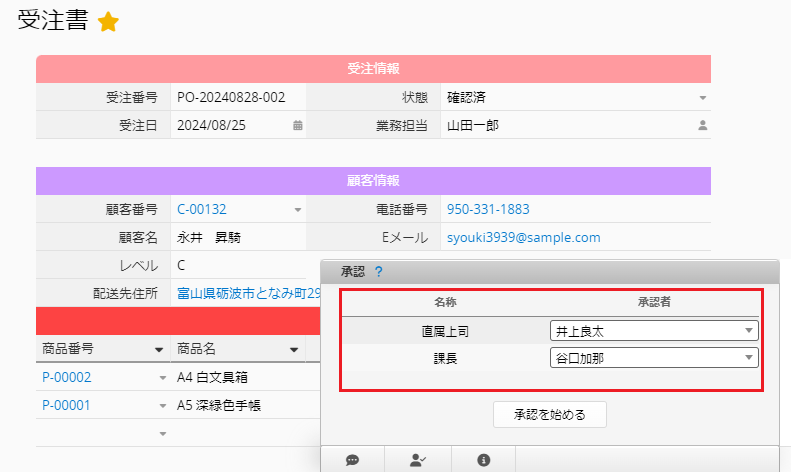Click the phone number 950-331-1883 link
This screenshot has width=791, height=472.
pyautogui.click(x=488, y=210)
